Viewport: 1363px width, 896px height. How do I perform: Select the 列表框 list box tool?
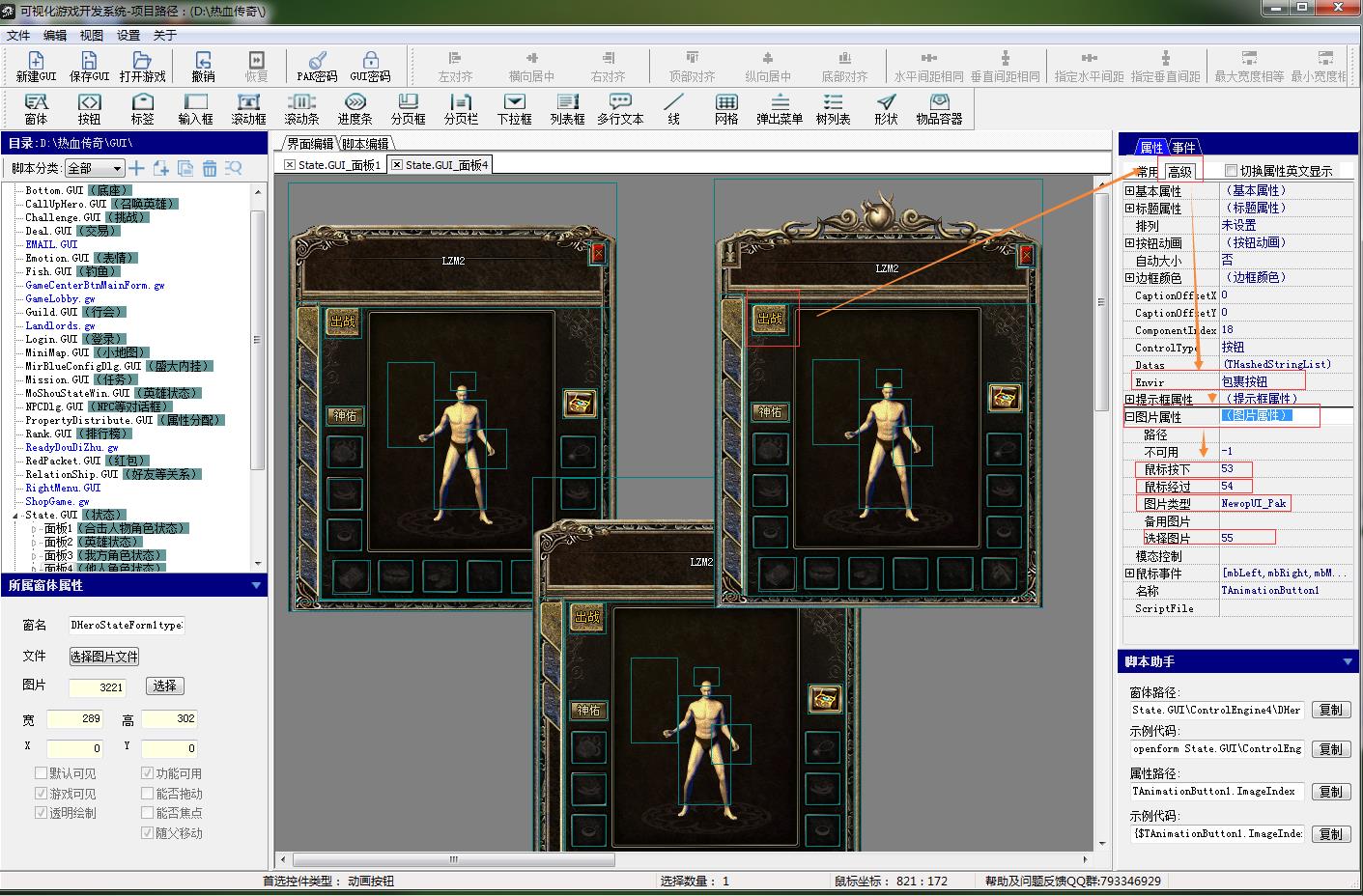pyautogui.click(x=567, y=109)
